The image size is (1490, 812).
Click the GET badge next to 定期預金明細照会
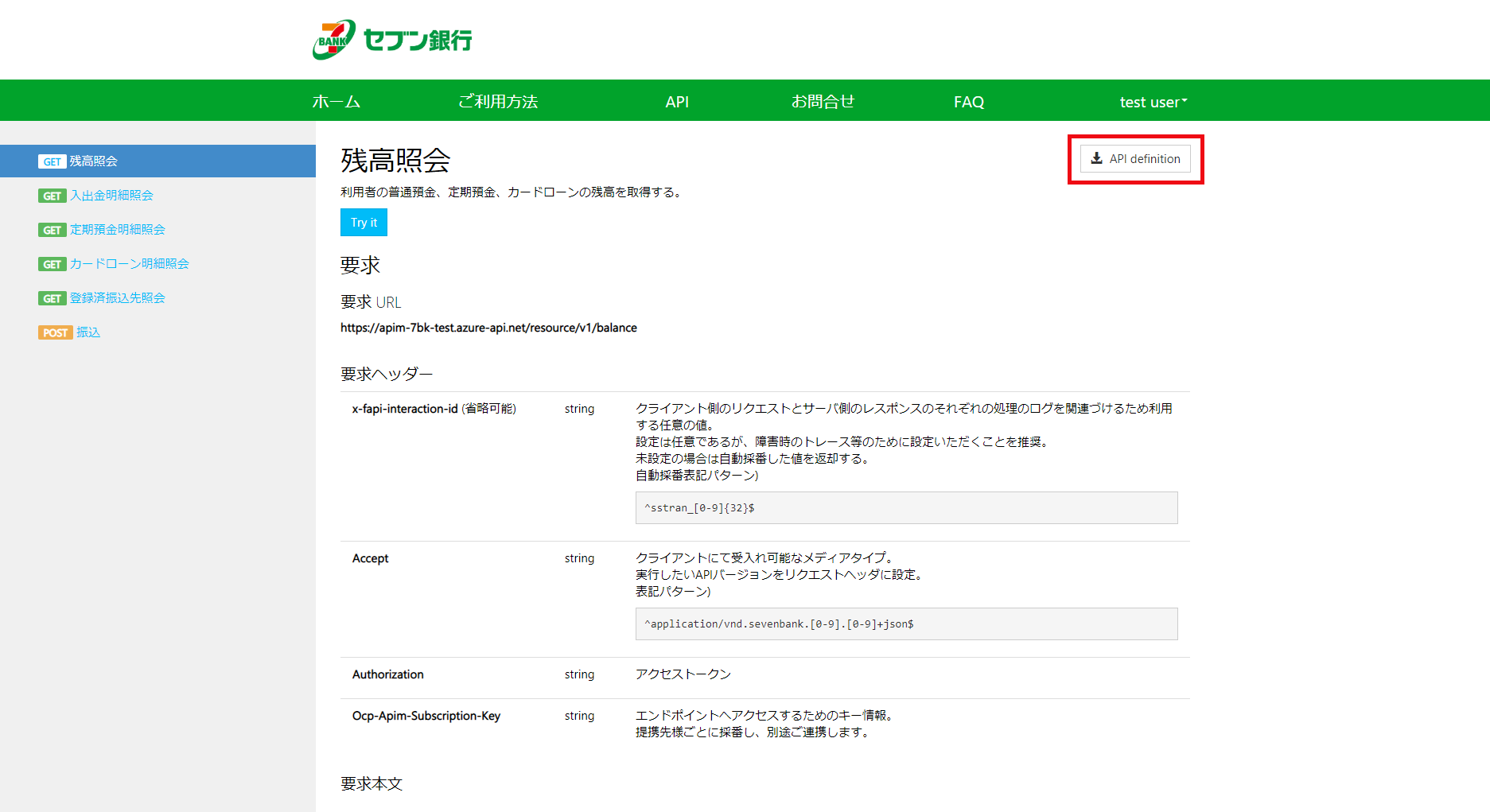tap(52, 230)
